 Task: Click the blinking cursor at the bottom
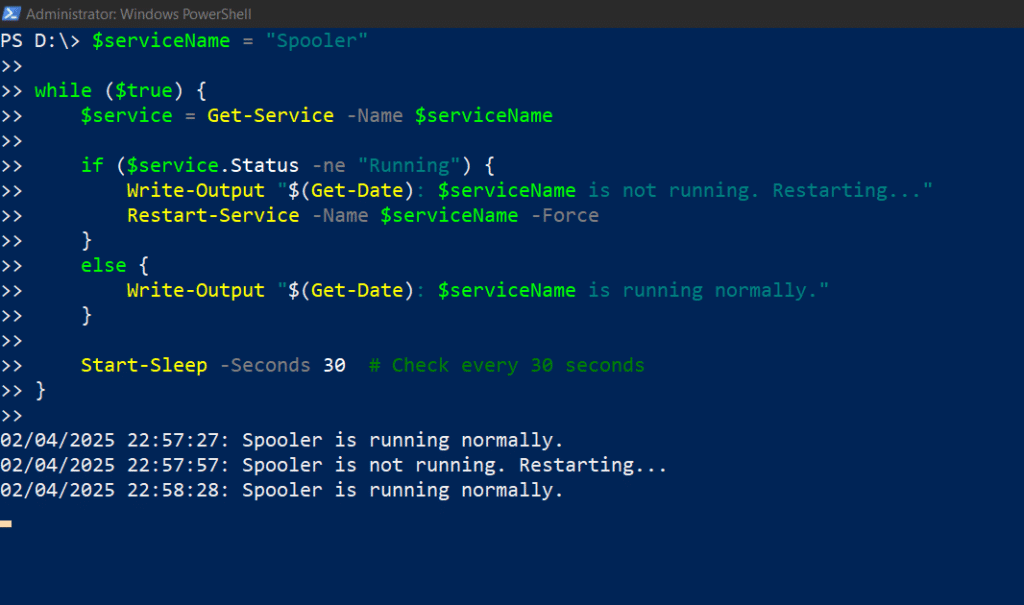[6, 523]
